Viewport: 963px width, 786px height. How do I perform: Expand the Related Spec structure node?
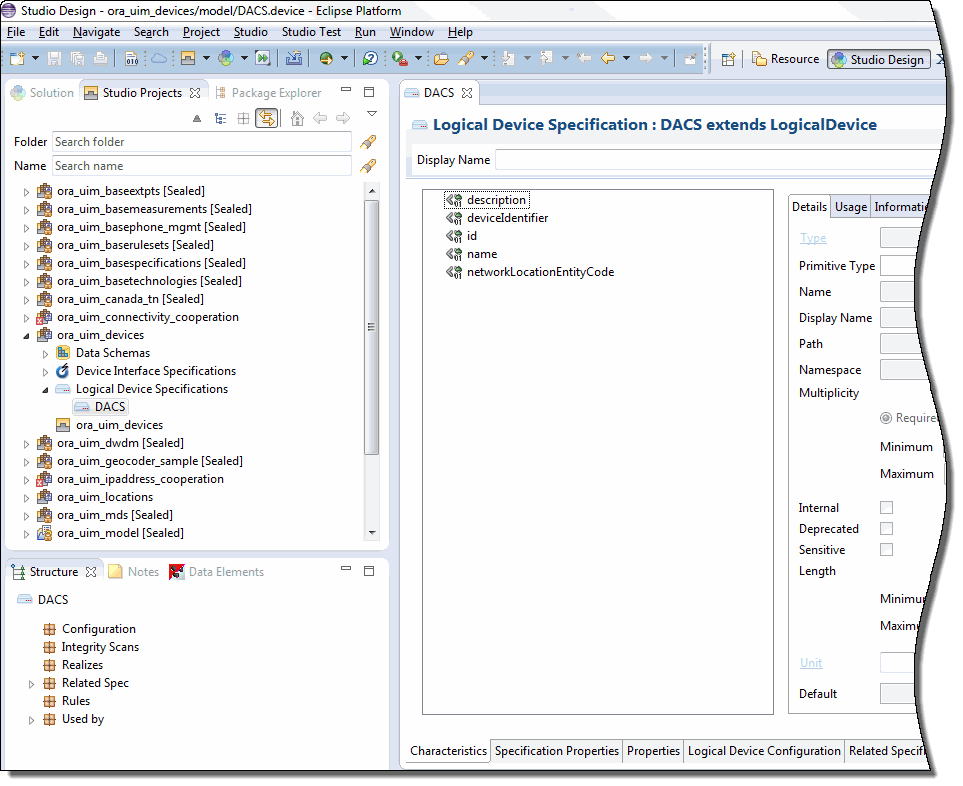(x=31, y=684)
